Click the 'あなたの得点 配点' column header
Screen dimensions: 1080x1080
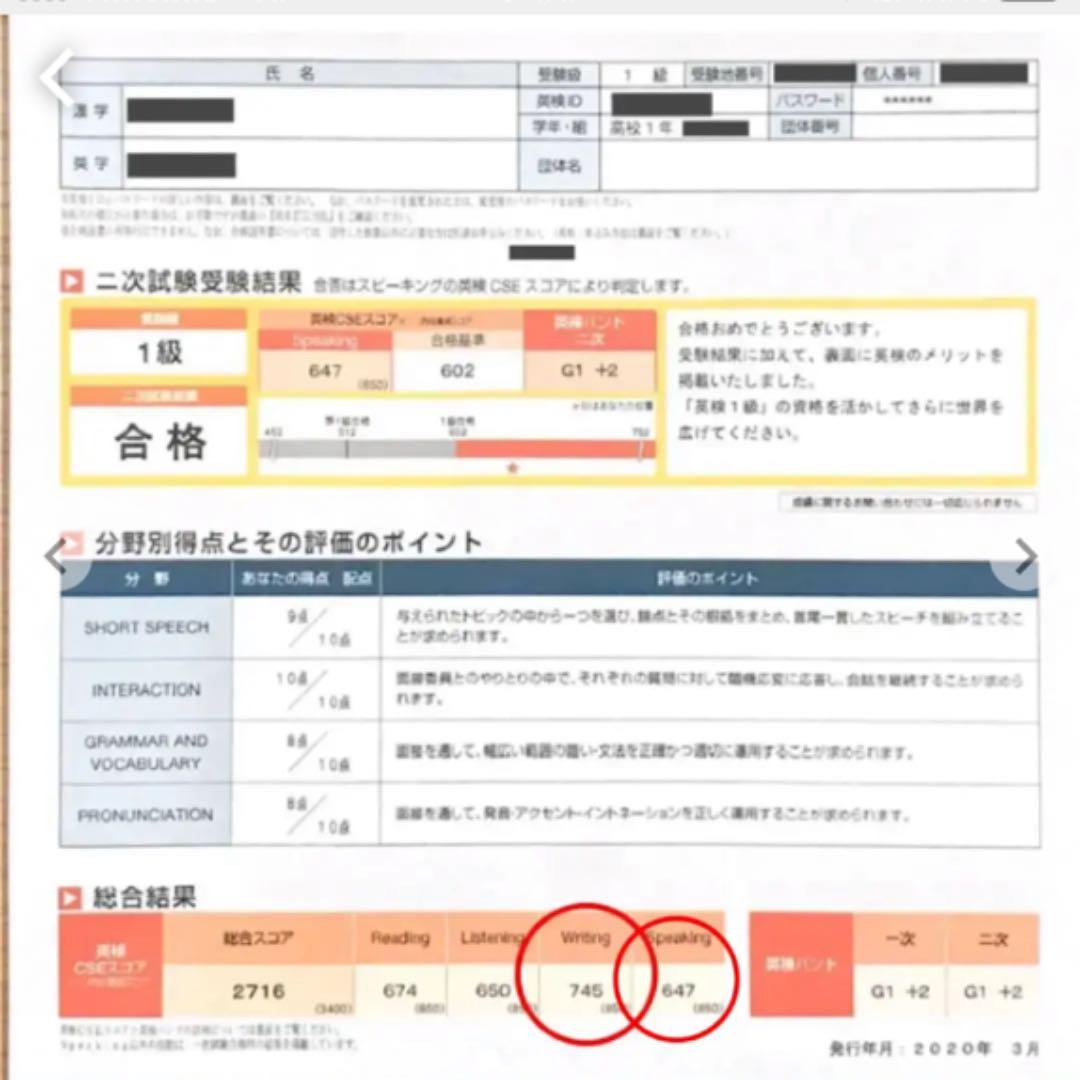coord(307,579)
